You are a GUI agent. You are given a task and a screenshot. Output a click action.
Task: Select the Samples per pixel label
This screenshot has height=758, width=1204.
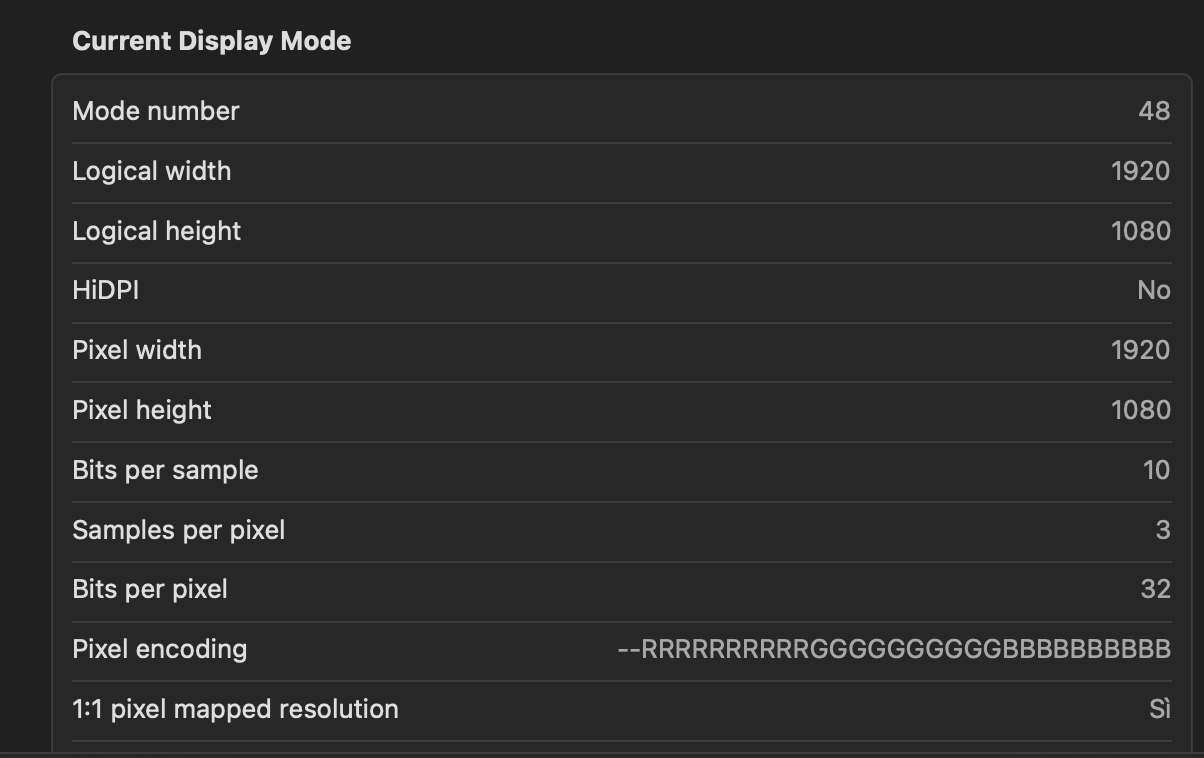178,530
